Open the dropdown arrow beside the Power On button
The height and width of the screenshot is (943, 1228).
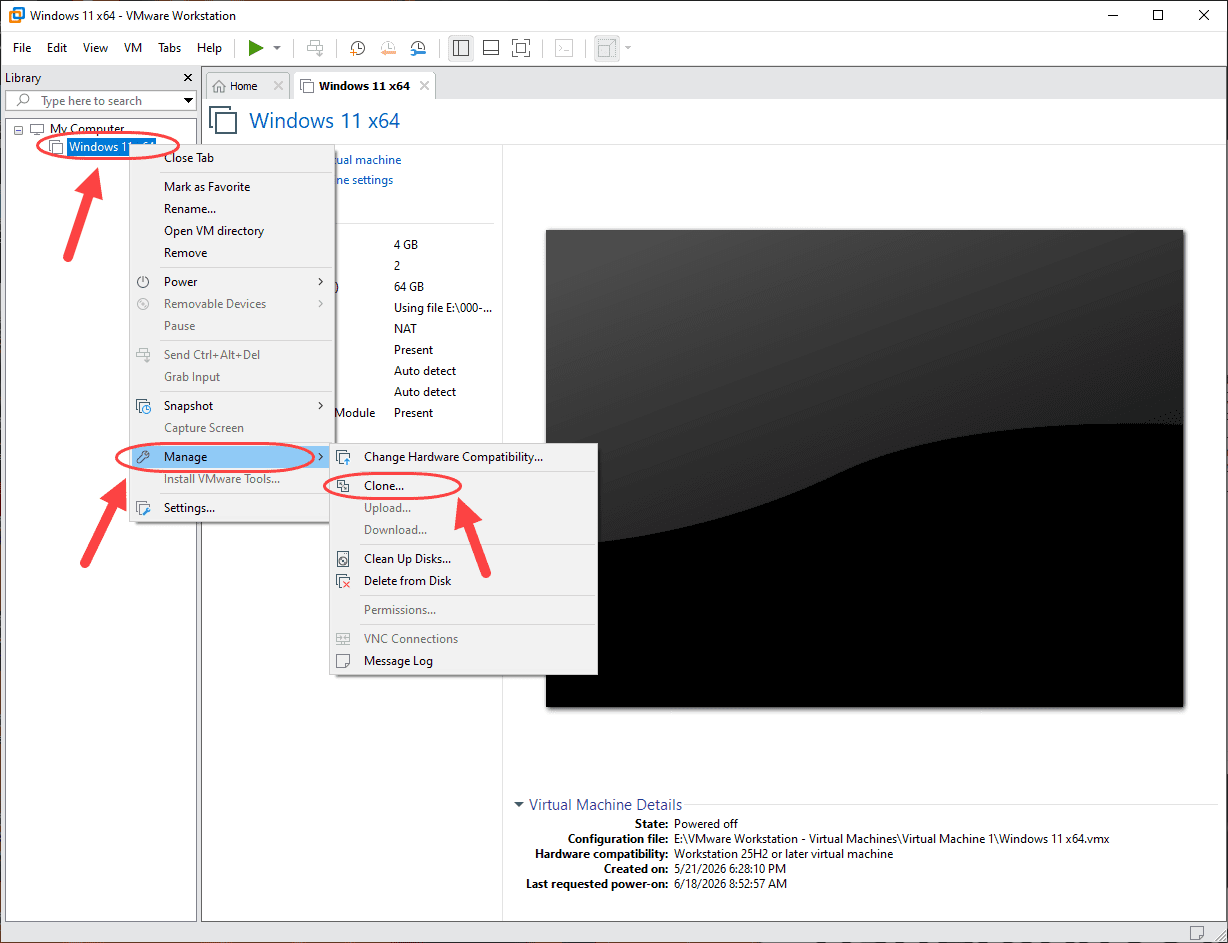coord(277,48)
